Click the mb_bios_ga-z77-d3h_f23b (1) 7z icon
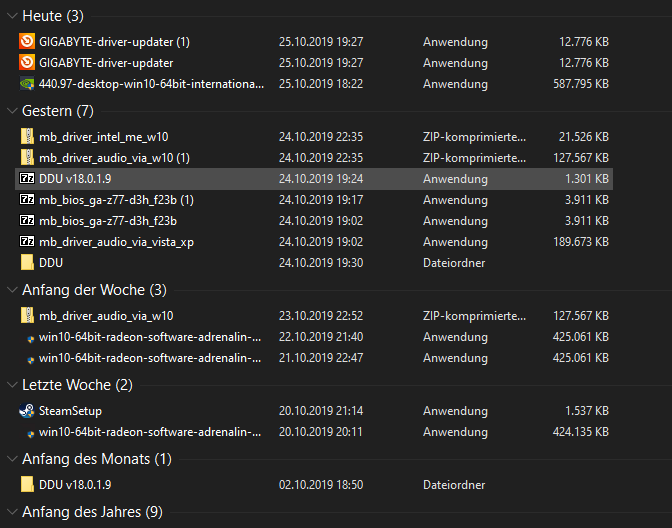Image resolution: width=672 pixels, height=528 pixels. coord(27,199)
